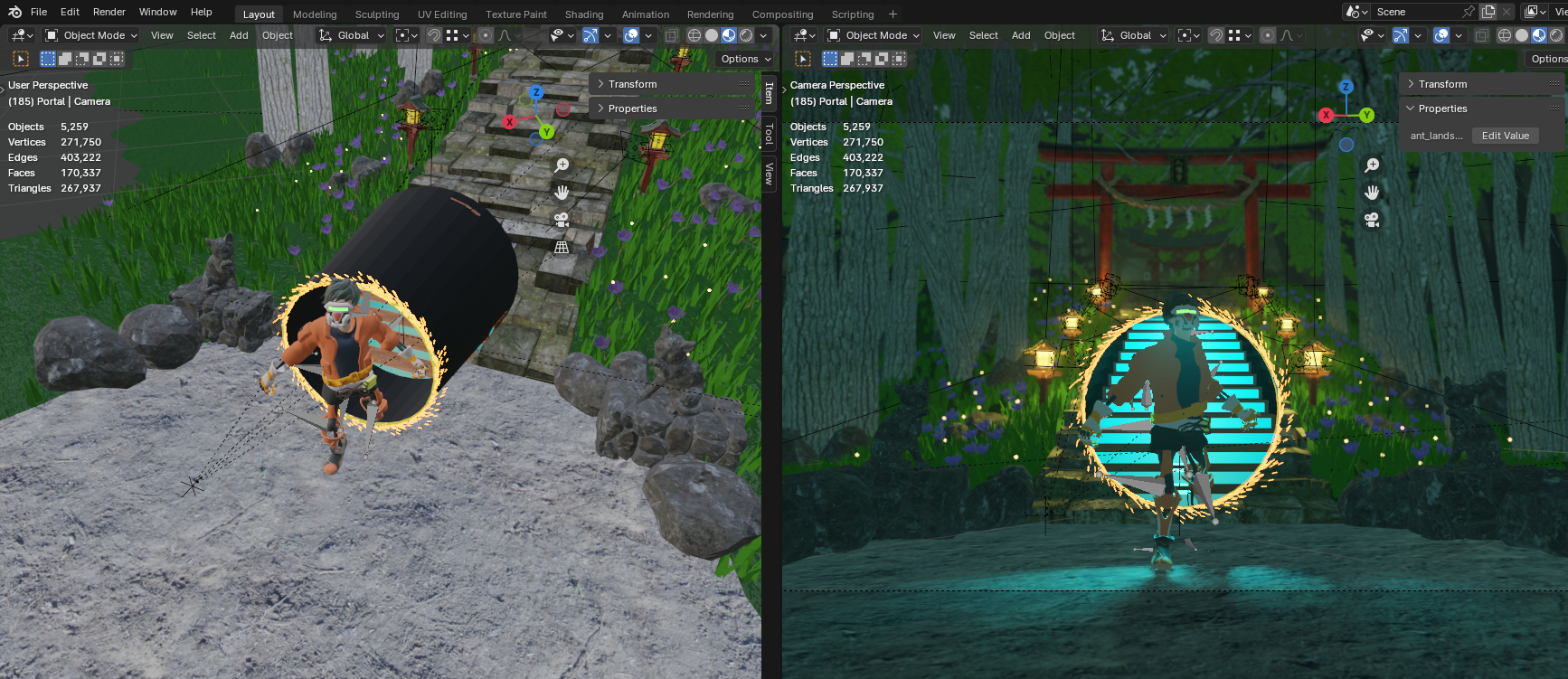The image size is (1568, 679).
Task: Open the Render menu
Action: tap(109, 12)
